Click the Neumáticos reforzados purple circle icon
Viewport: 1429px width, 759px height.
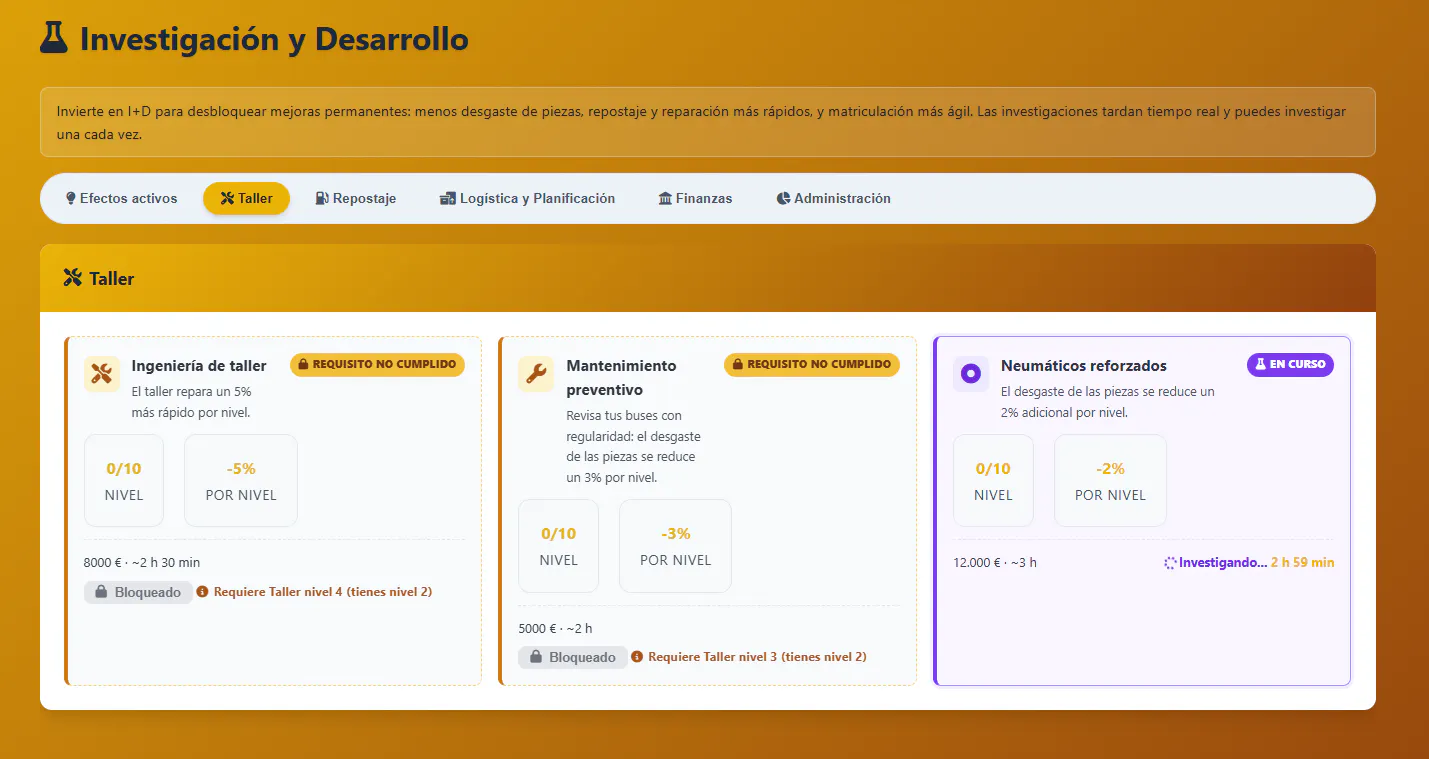pyautogui.click(x=970, y=374)
